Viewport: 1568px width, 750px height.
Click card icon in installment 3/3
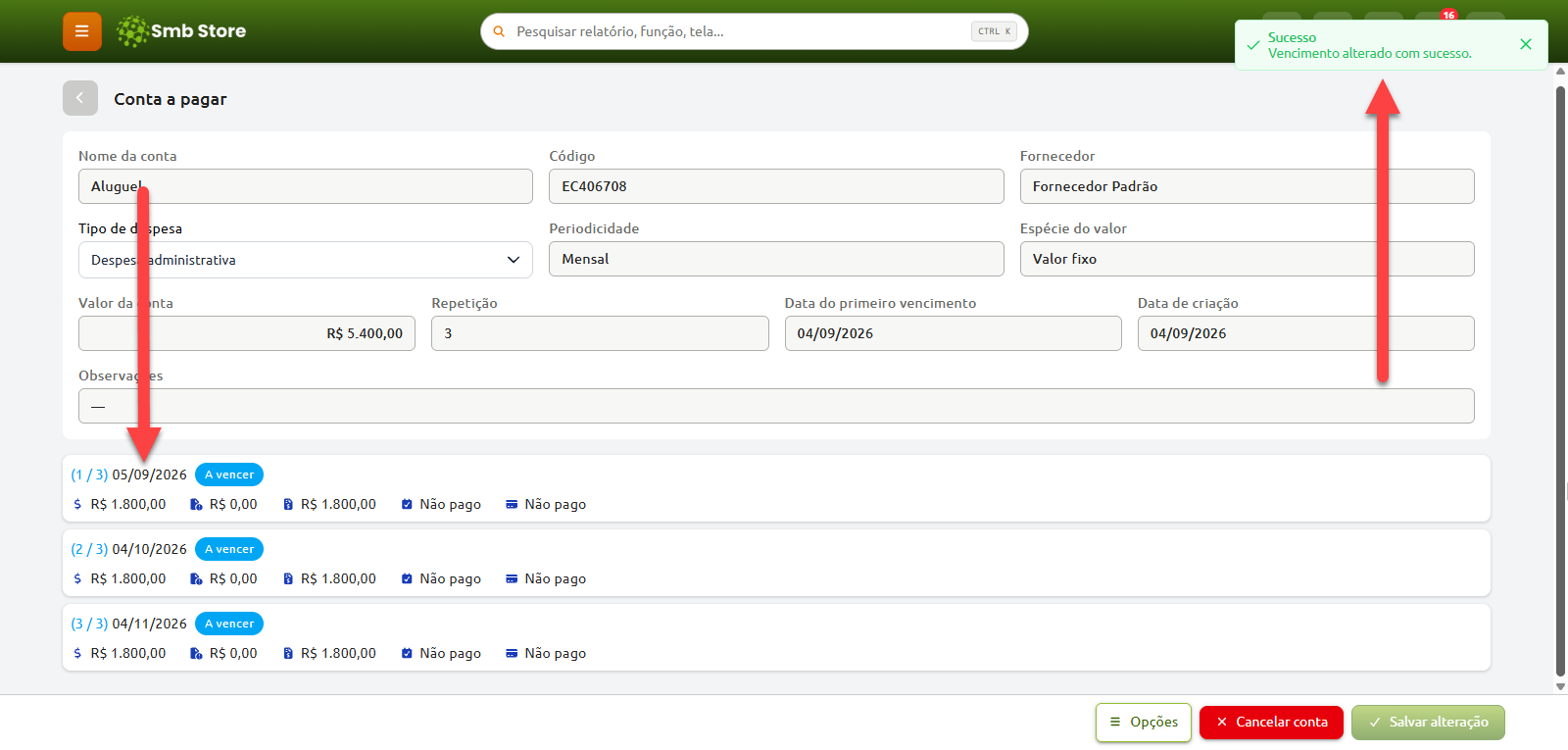(x=512, y=653)
